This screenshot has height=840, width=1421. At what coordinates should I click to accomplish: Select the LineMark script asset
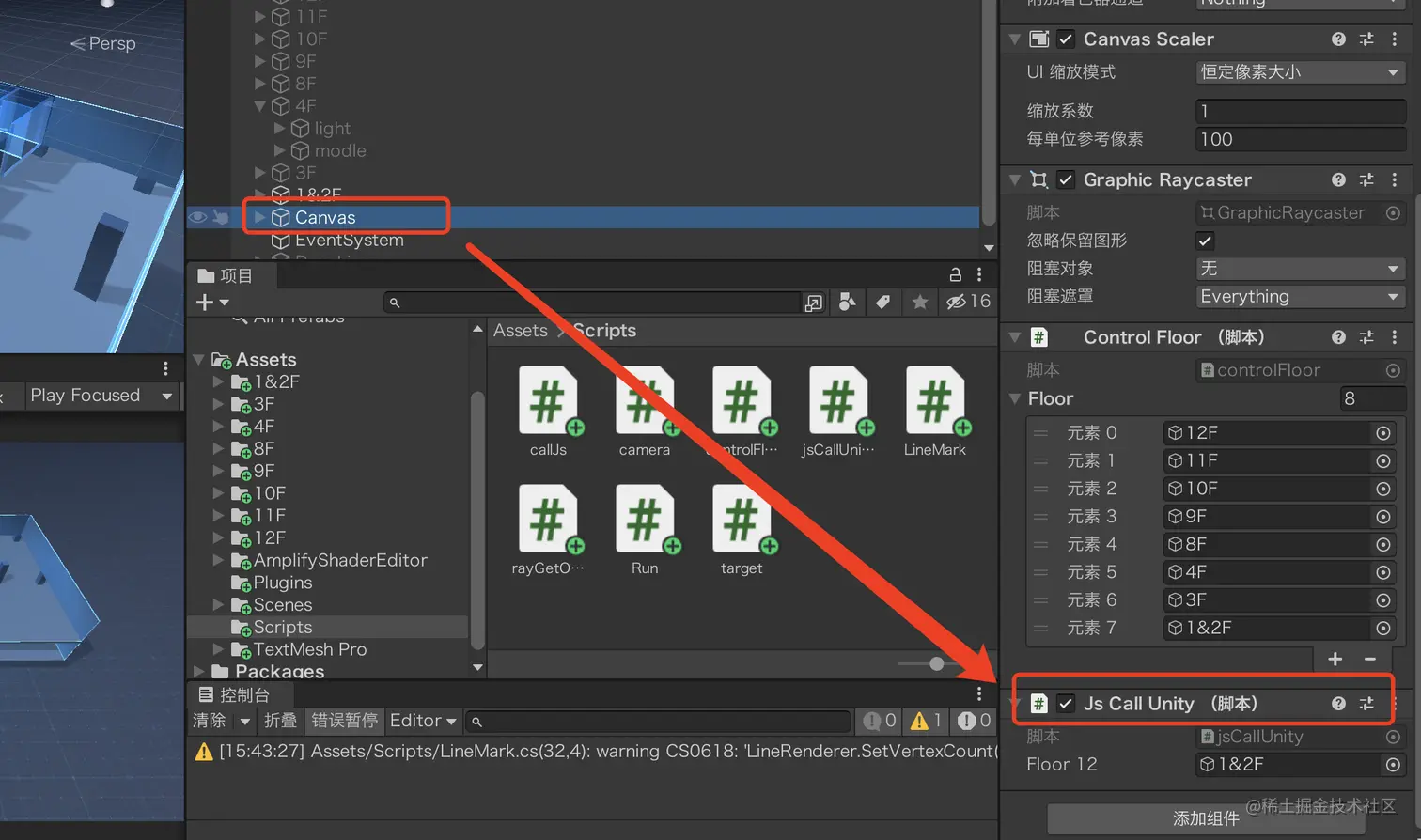pyautogui.click(x=935, y=412)
